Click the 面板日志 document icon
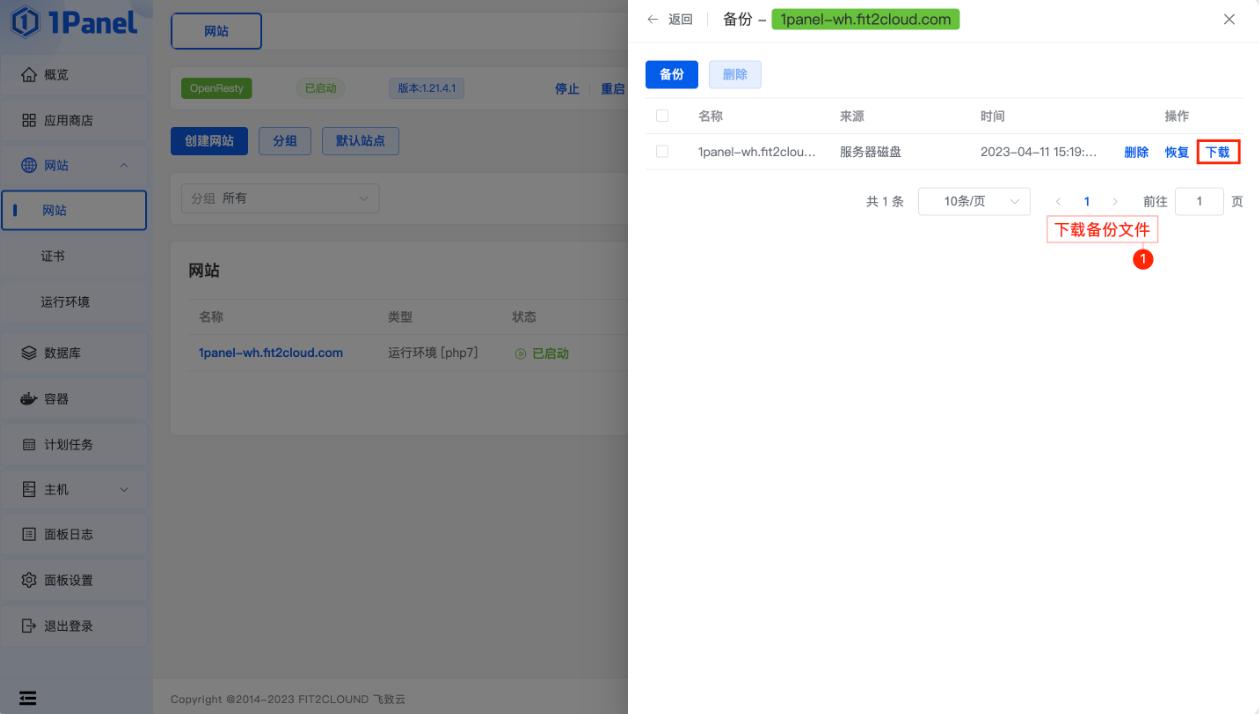The width and height of the screenshot is (1259, 714). point(29,534)
